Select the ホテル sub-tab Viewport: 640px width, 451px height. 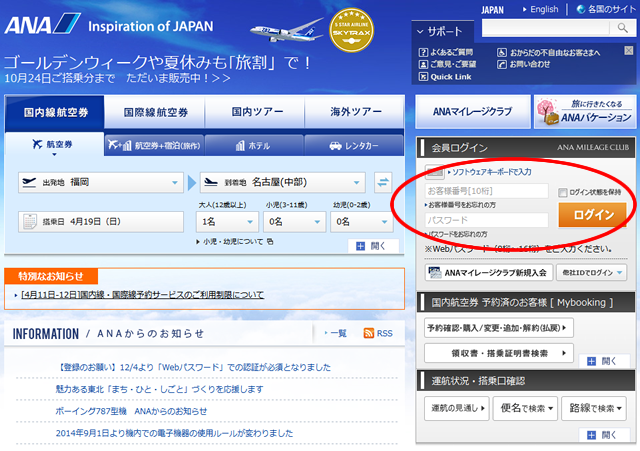(254, 145)
